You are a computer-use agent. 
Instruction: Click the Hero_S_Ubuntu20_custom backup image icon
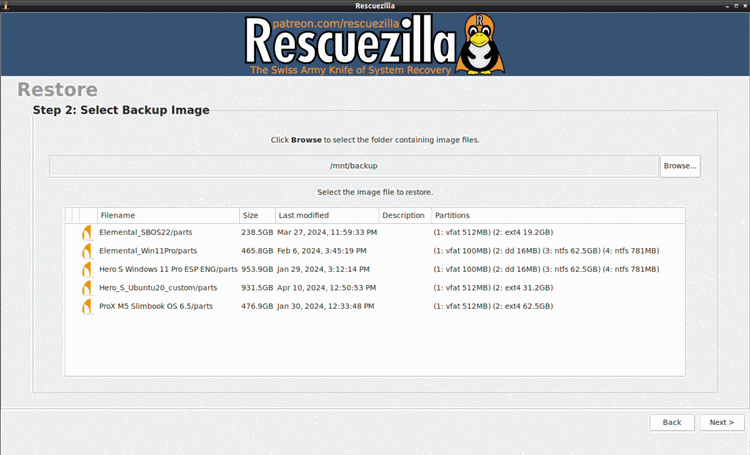point(86,288)
